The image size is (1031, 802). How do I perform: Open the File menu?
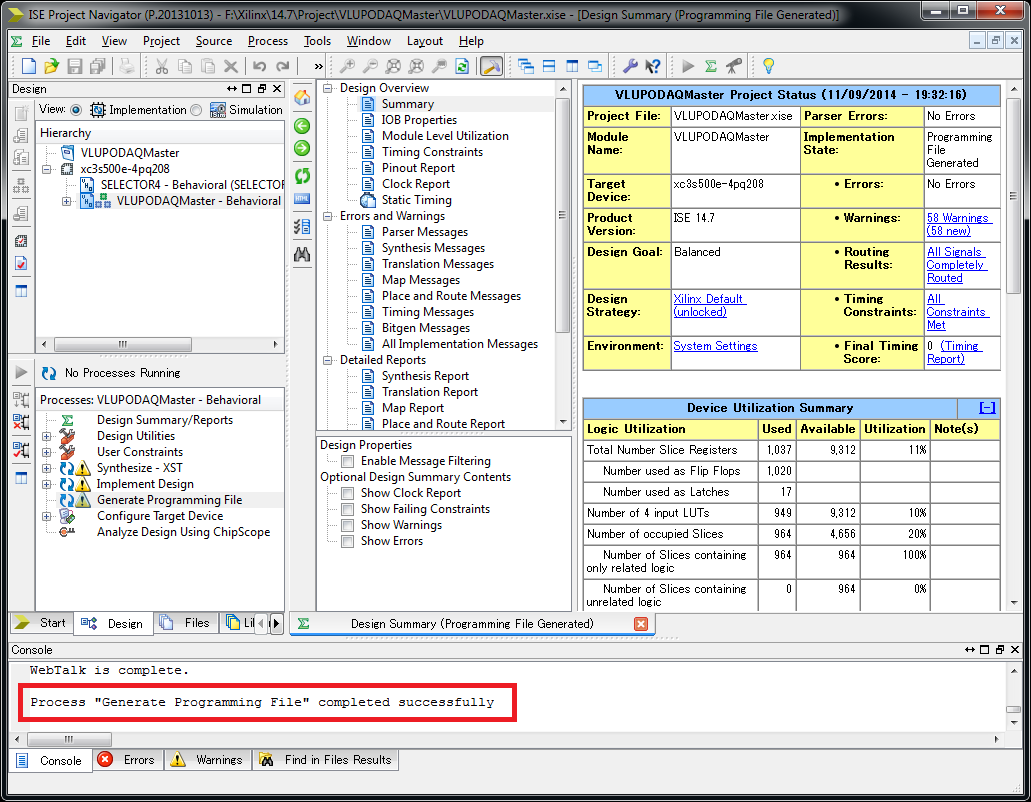click(41, 41)
